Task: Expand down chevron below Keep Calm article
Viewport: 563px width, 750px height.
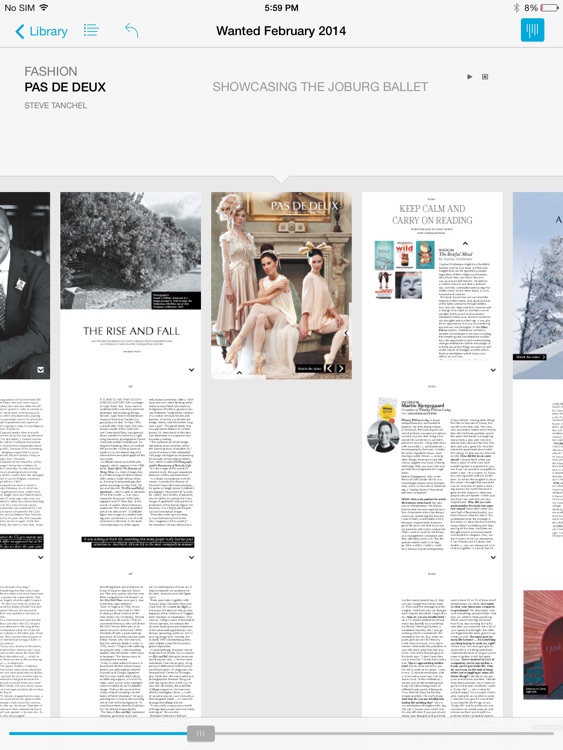Action: (x=493, y=370)
